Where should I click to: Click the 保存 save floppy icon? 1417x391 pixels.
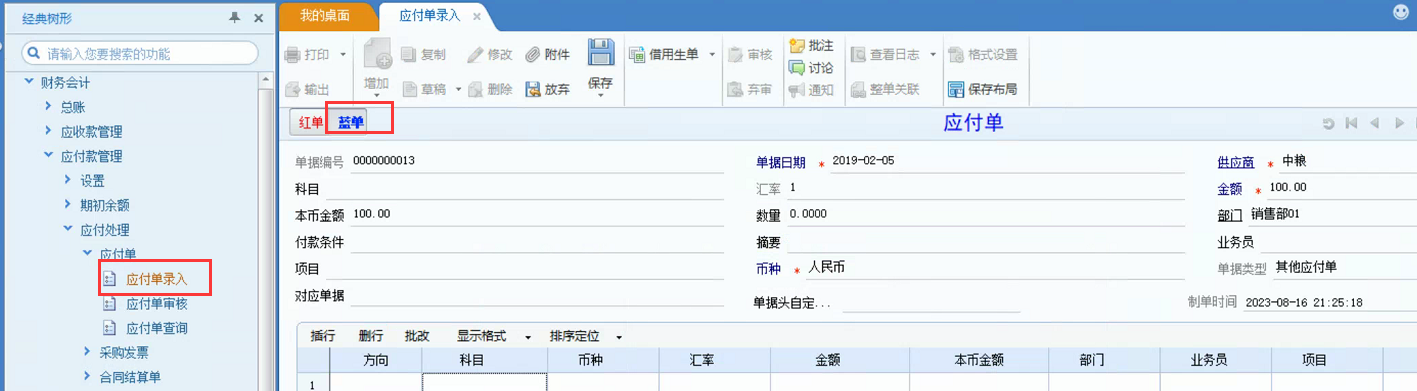[600, 53]
